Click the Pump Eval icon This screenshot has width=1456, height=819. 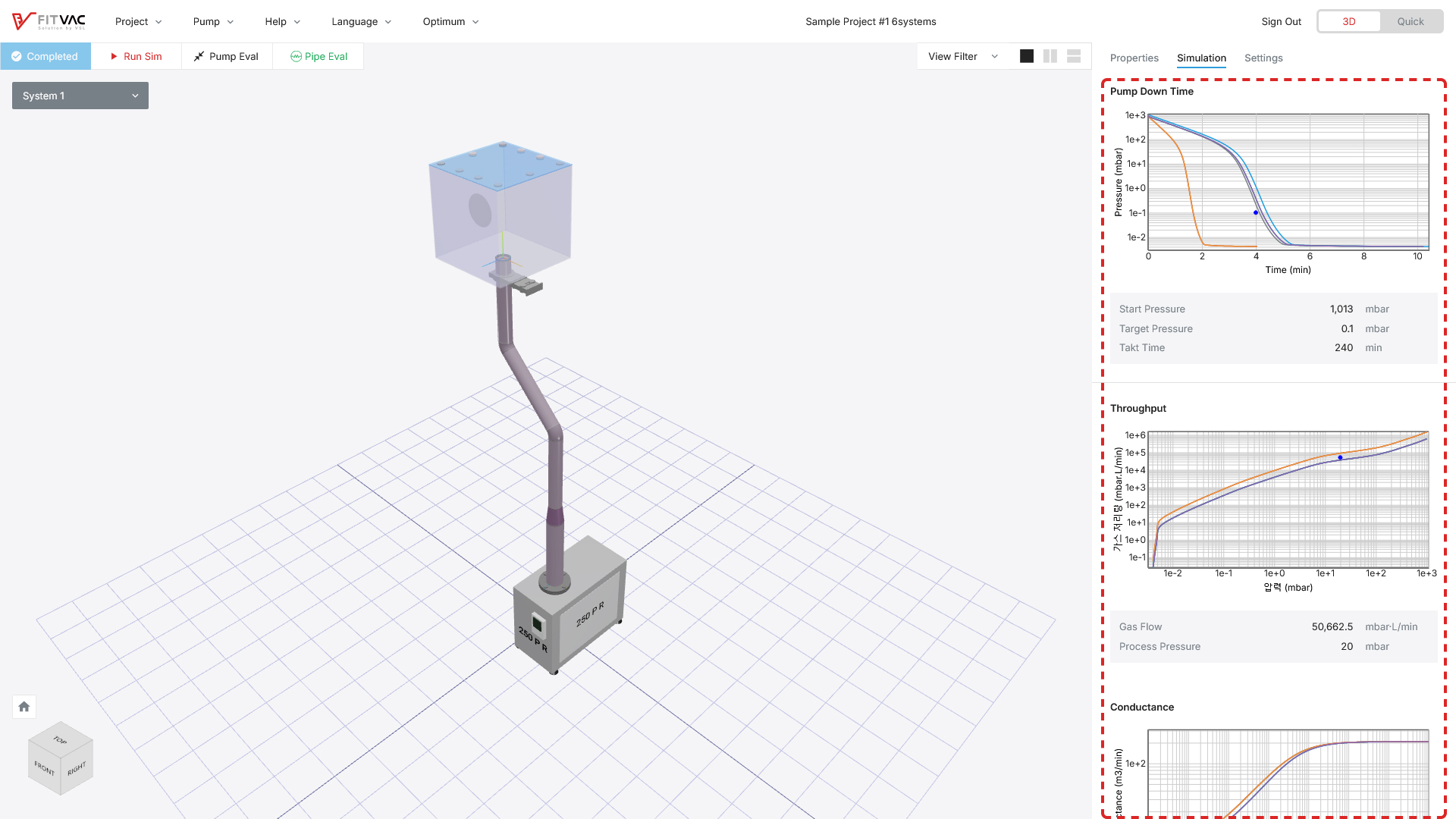pyautogui.click(x=199, y=56)
